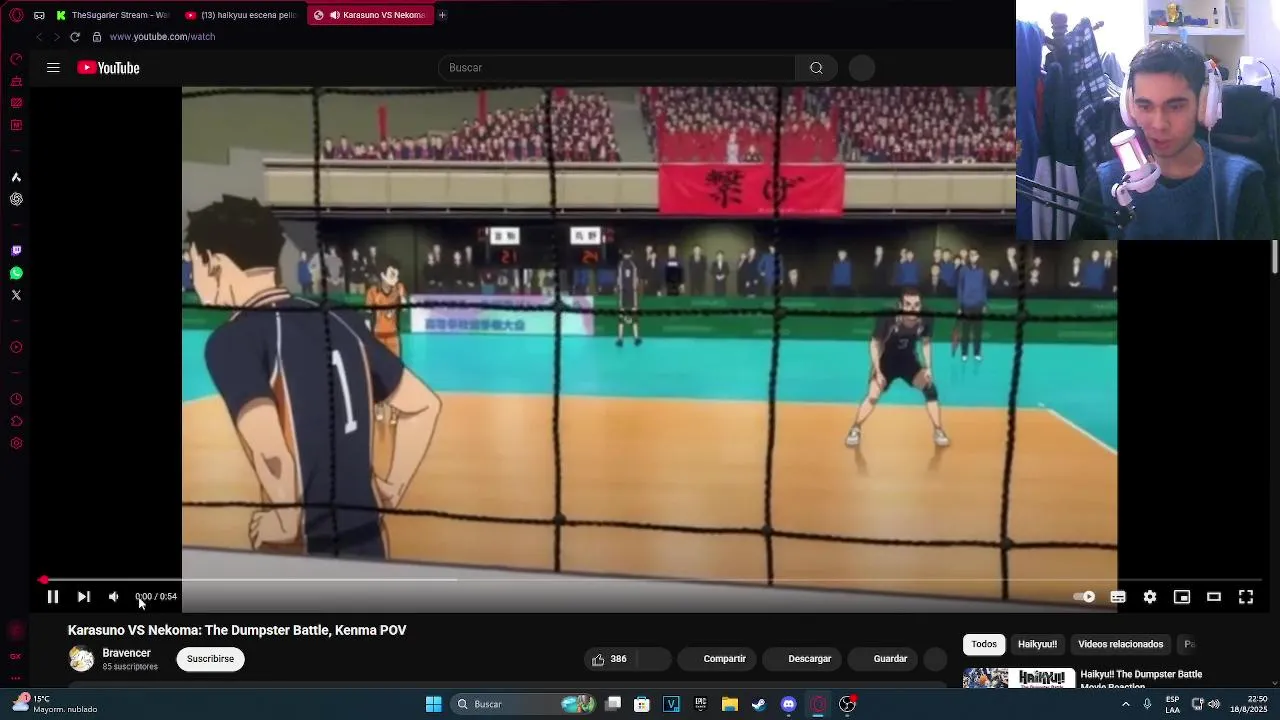
Task: Open the Windows Start menu
Action: click(433, 705)
